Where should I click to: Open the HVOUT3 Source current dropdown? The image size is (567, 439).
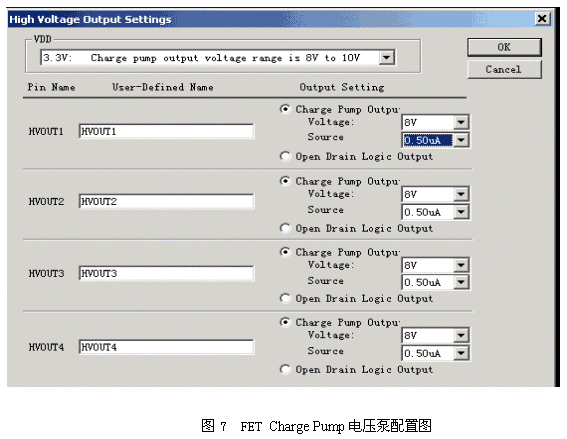[461, 282]
